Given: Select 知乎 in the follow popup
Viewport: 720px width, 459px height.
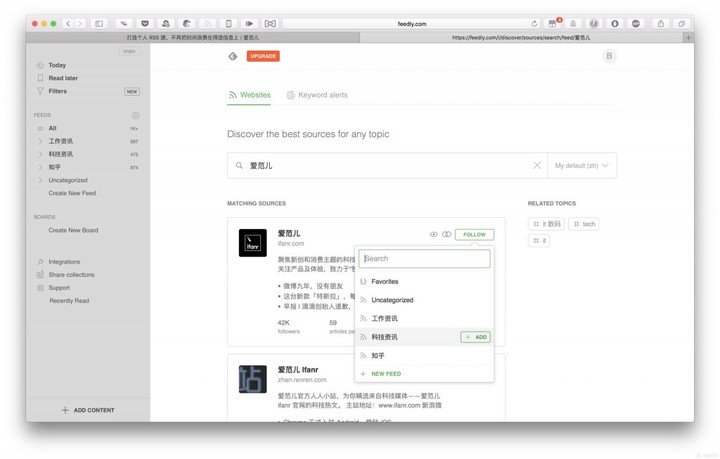Looking at the screenshot, I should click(x=424, y=355).
